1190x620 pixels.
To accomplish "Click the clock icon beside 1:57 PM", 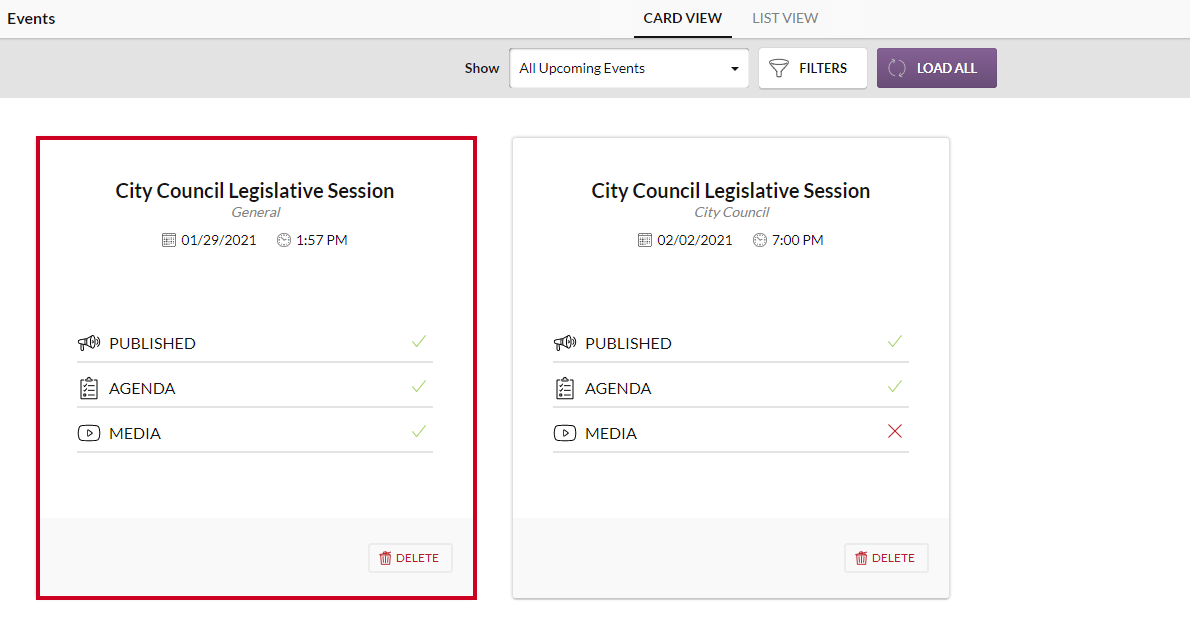I will tap(284, 240).
